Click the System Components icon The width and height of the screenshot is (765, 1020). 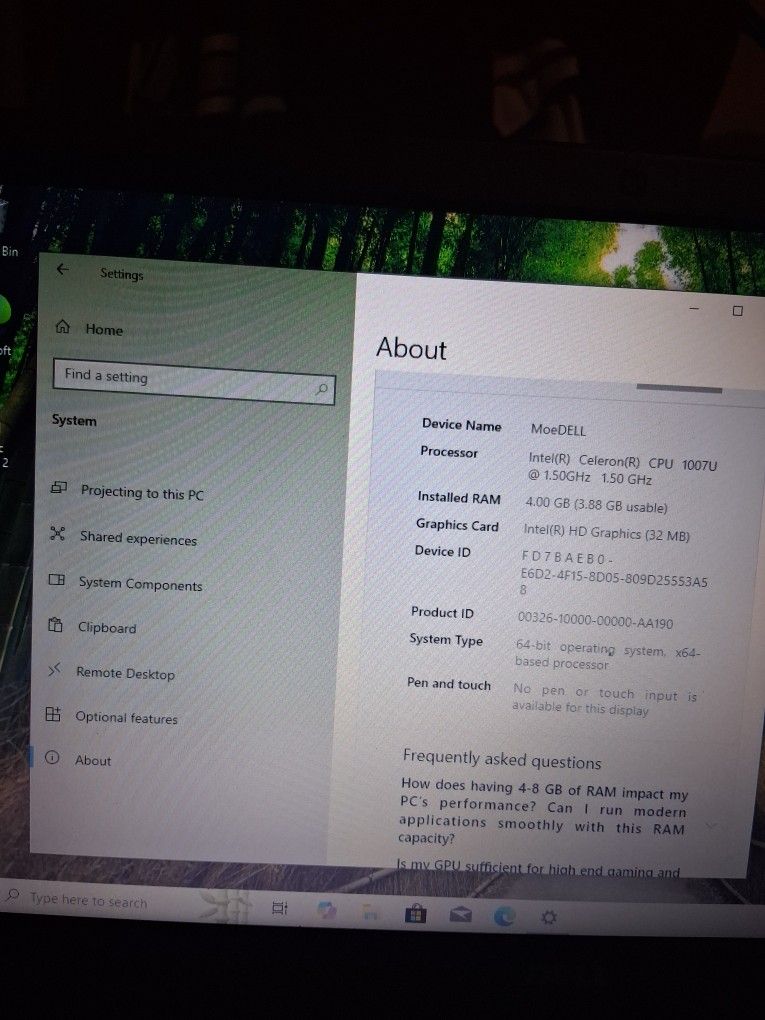click(x=57, y=579)
